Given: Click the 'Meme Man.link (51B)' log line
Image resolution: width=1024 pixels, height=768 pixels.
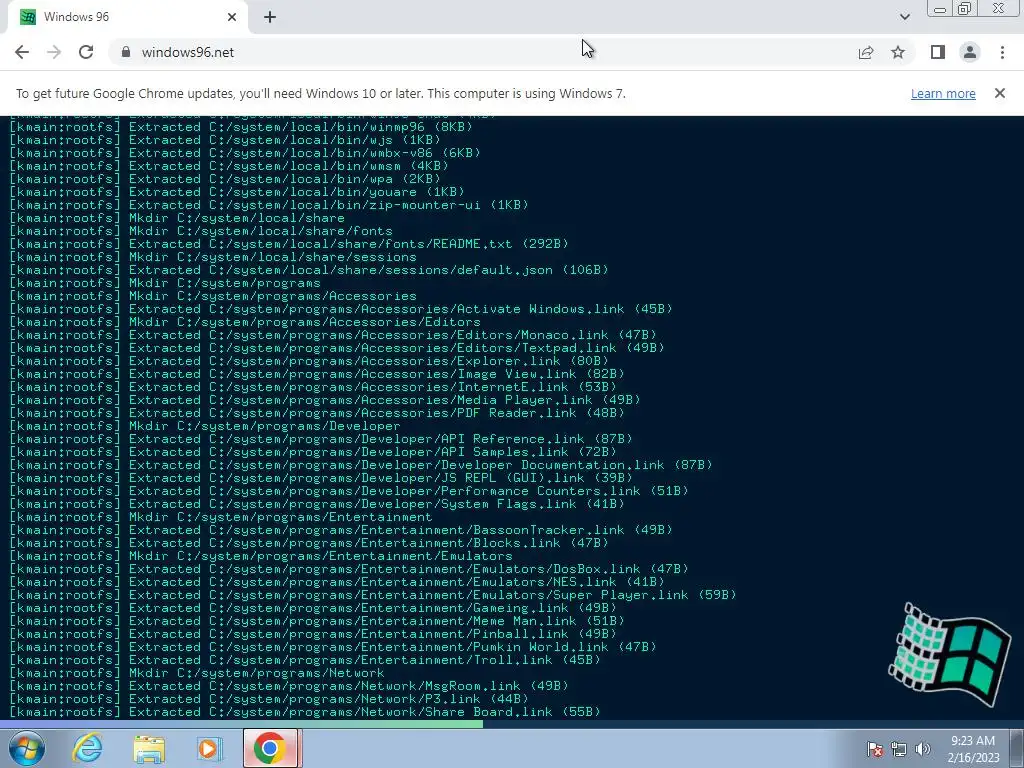Looking at the screenshot, I should pyautogui.click(x=317, y=621).
